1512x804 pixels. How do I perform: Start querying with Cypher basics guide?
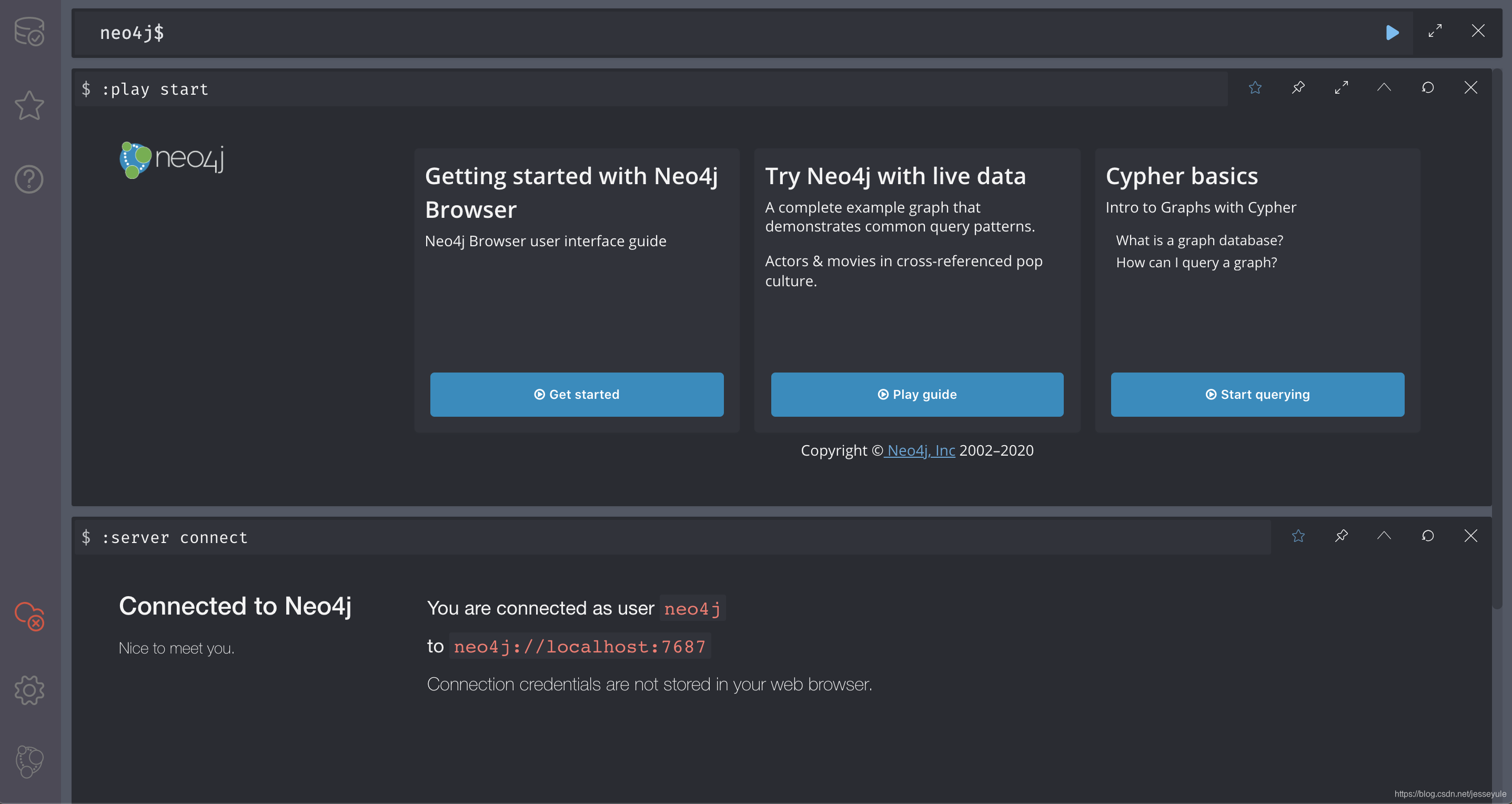(x=1257, y=394)
